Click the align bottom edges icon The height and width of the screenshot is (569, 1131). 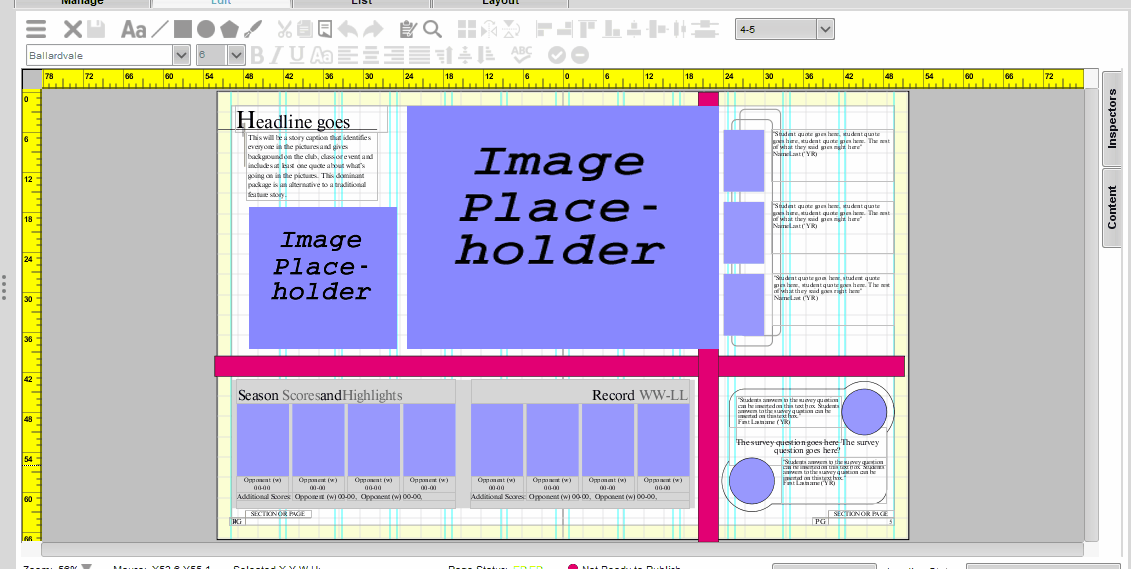coord(612,30)
